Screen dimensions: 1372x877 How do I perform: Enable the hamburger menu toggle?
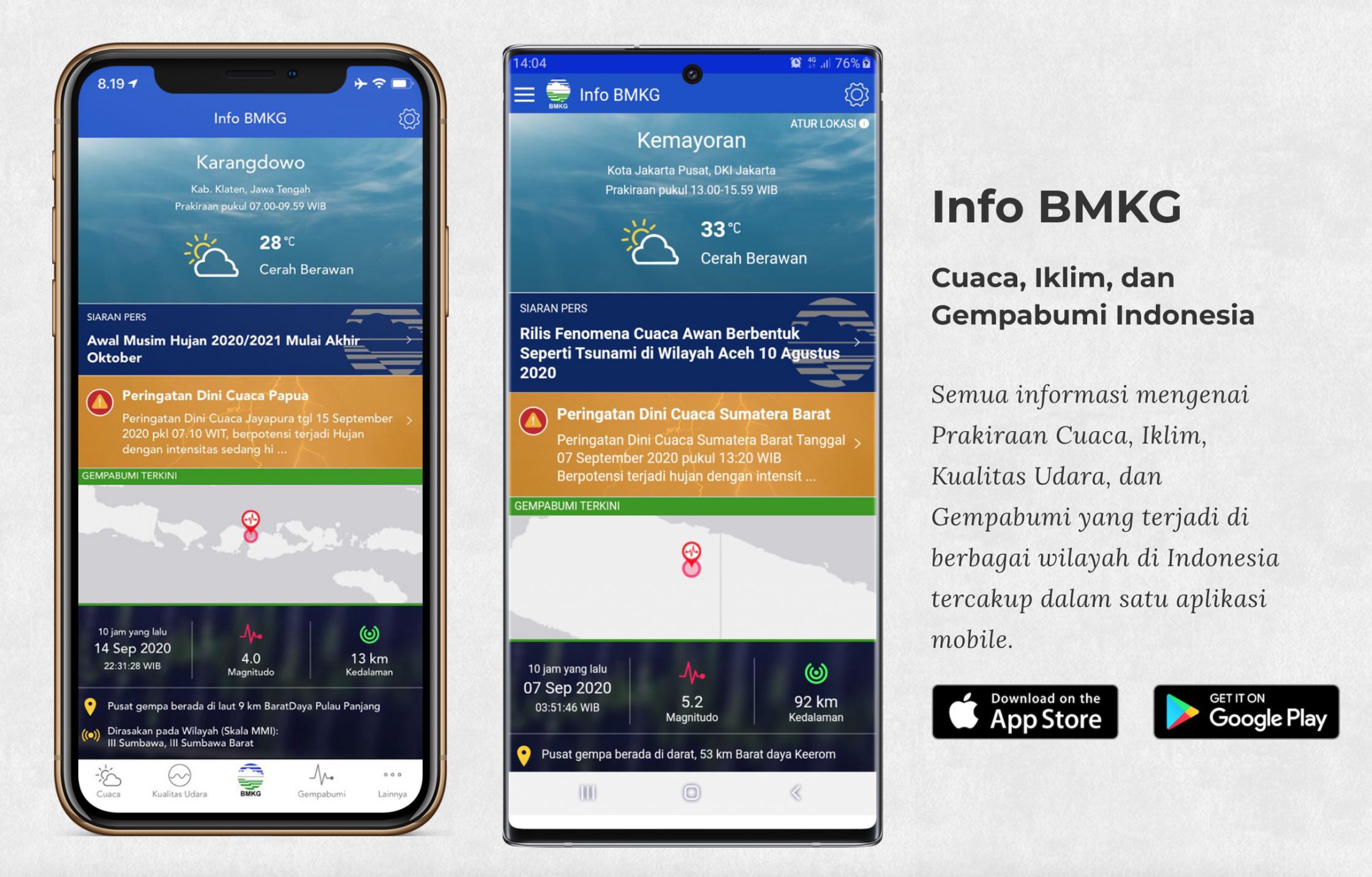(521, 96)
